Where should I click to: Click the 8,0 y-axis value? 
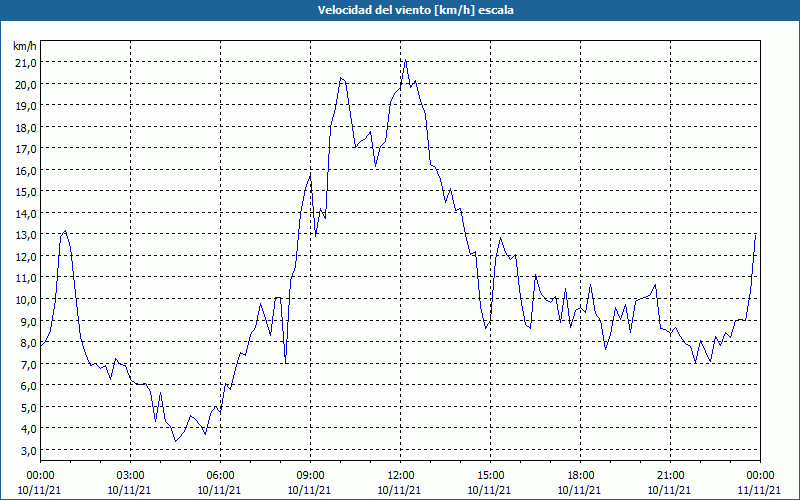(x=28, y=343)
